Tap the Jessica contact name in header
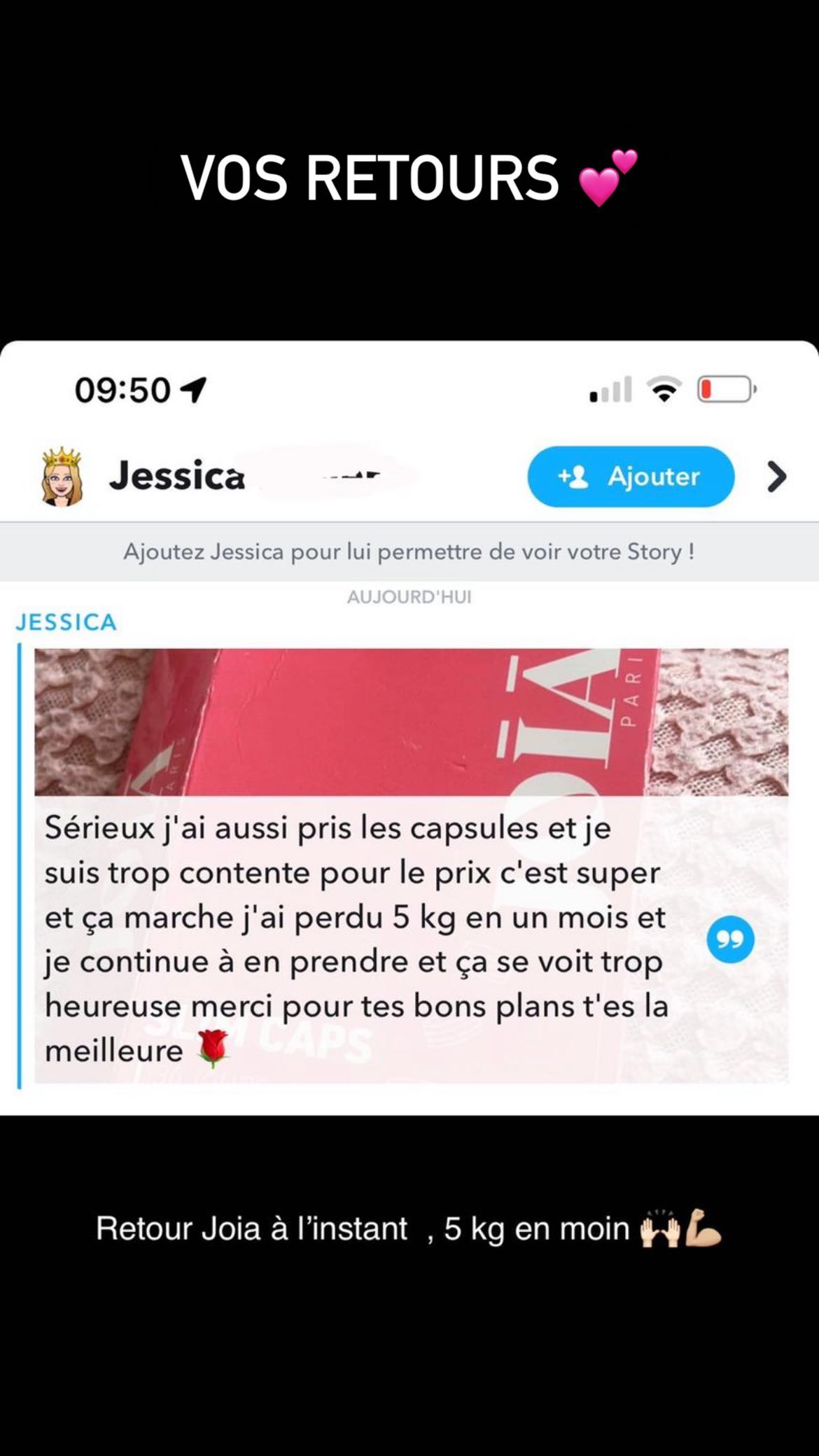Screen dimensions: 819x1456 click(x=177, y=476)
